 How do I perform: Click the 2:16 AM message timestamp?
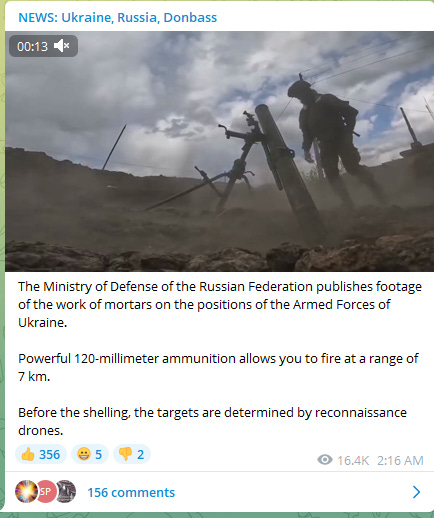click(x=400, y=460)
